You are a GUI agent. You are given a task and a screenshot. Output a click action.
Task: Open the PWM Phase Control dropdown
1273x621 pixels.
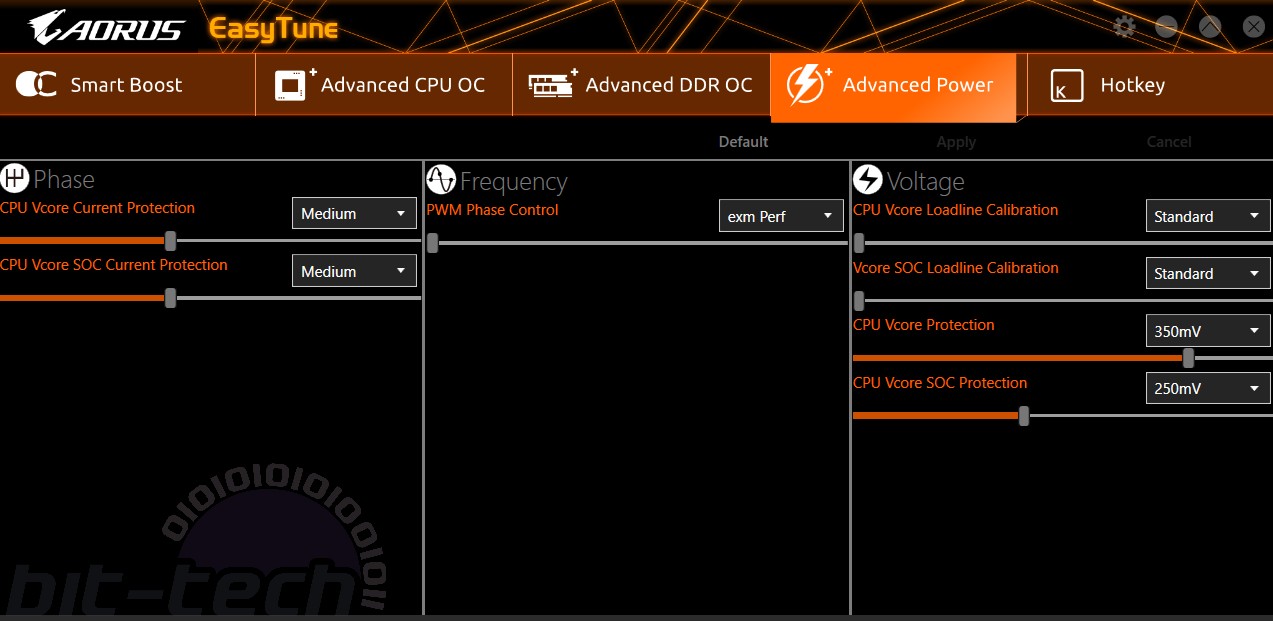pyautogui.click(x=781, y=216)
